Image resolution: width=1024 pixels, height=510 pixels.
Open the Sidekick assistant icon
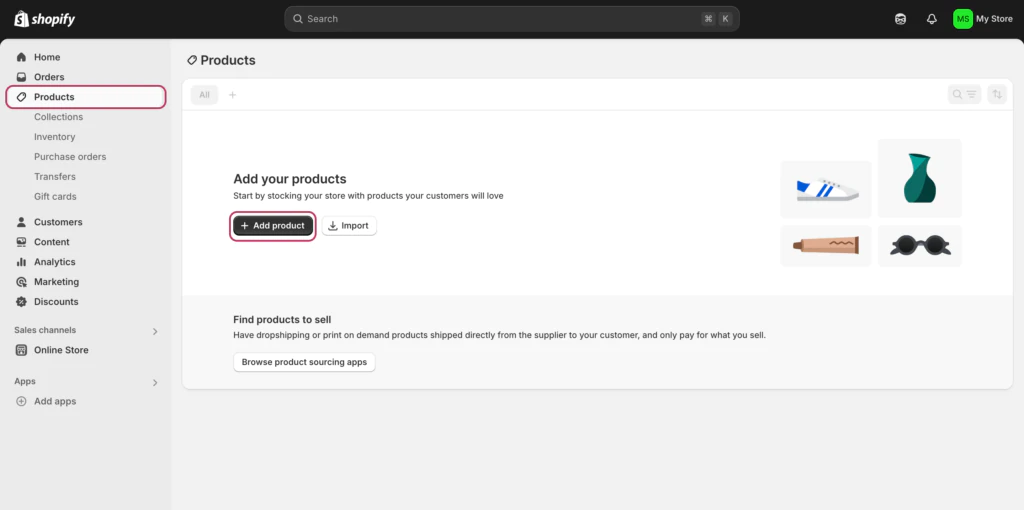pyautogui.click(x=901, y=19)
